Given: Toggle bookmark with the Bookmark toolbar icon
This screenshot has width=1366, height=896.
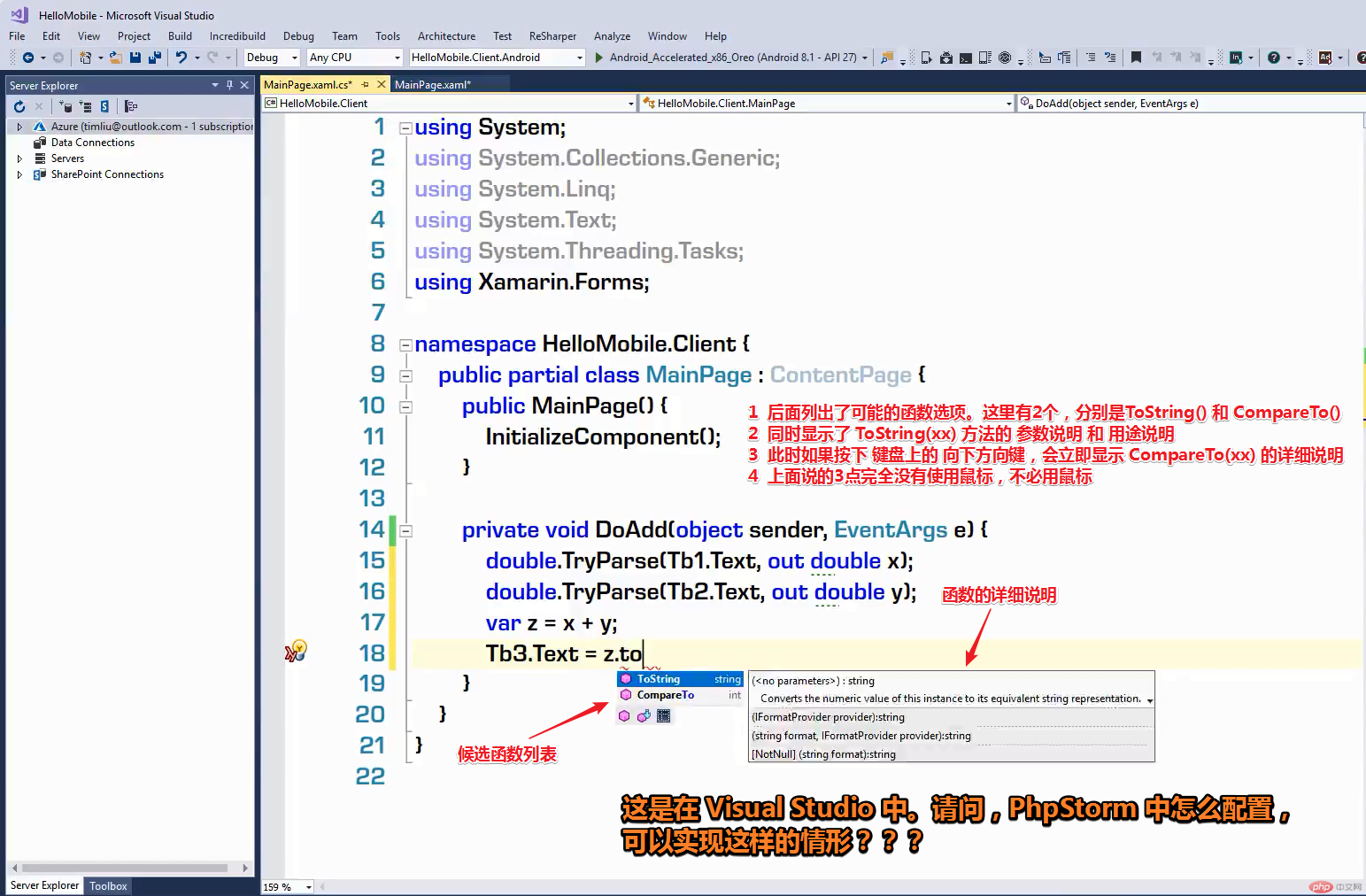Looking at the screenshot, I should (1136, 58).
